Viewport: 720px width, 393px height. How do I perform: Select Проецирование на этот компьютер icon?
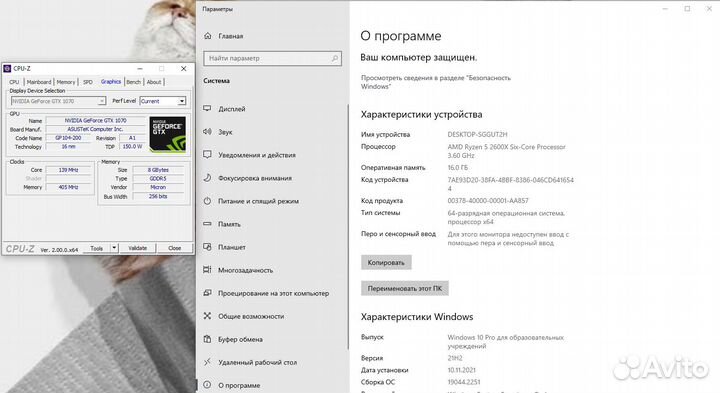[x=208, y=293]
